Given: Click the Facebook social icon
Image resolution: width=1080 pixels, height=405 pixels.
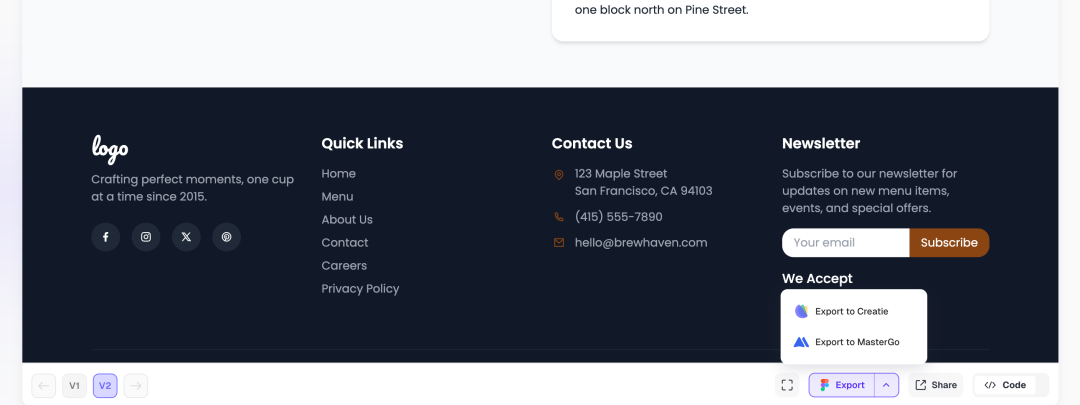Looking at the screenshot, I should 105,237.
